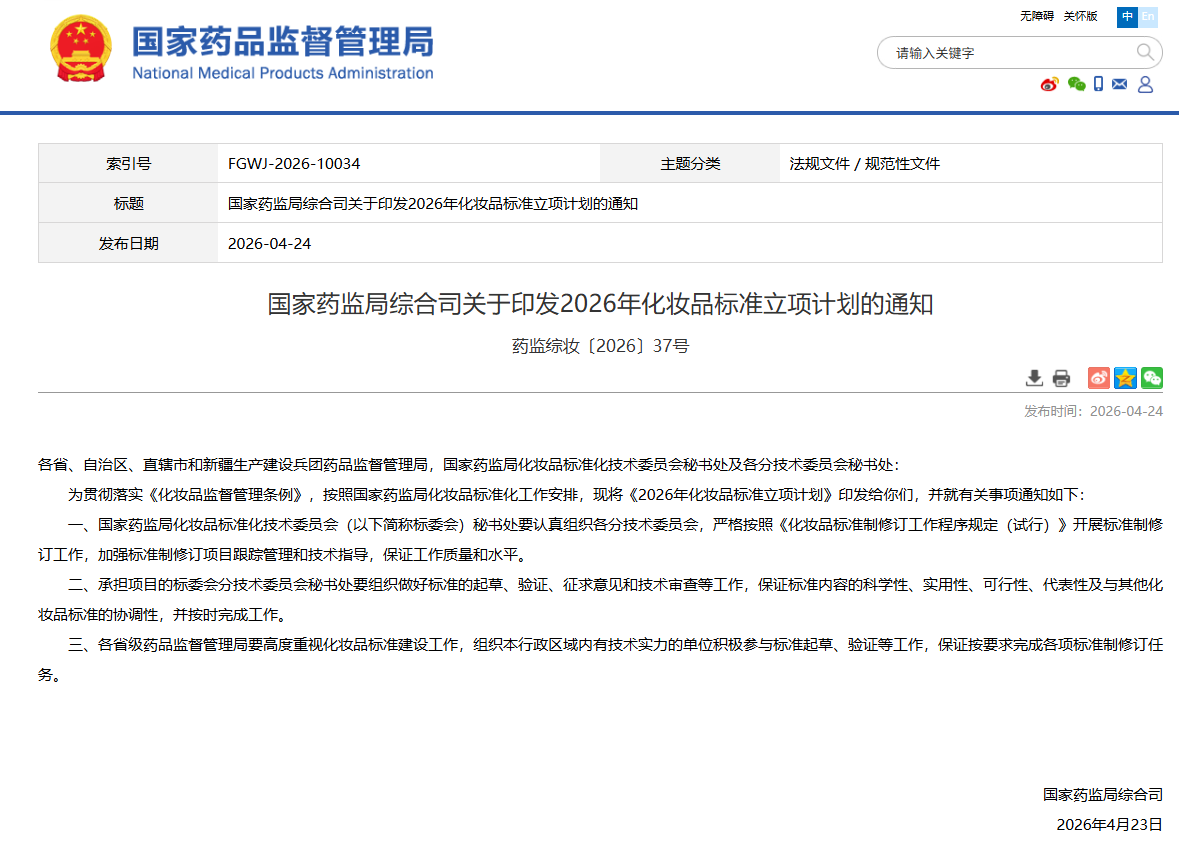
Task: Click the 请输入关键字 search input field
Action: 1005,53
